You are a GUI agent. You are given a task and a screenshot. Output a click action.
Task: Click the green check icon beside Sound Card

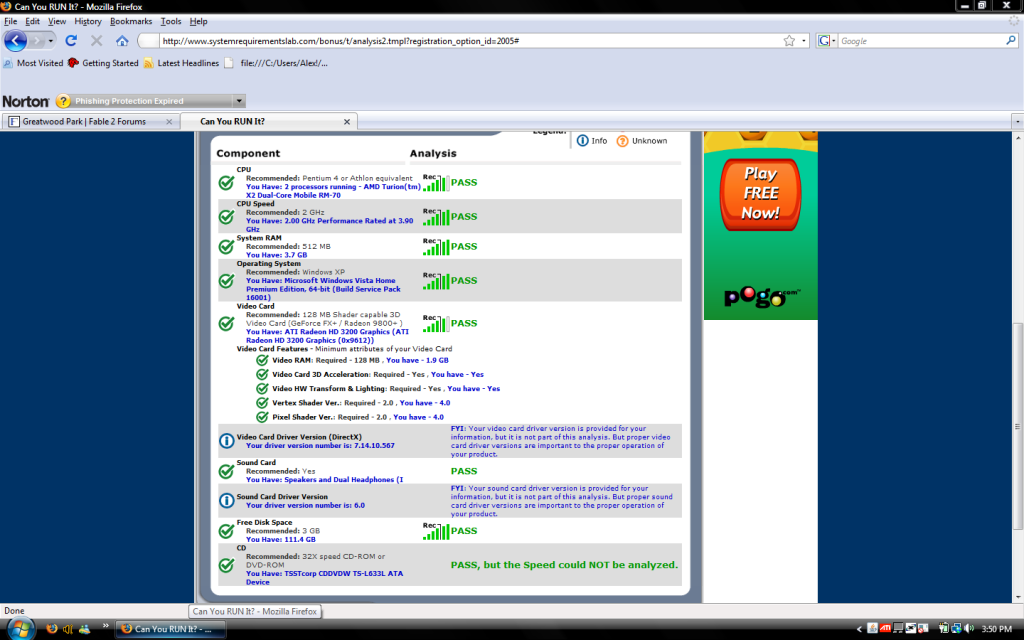227,471
